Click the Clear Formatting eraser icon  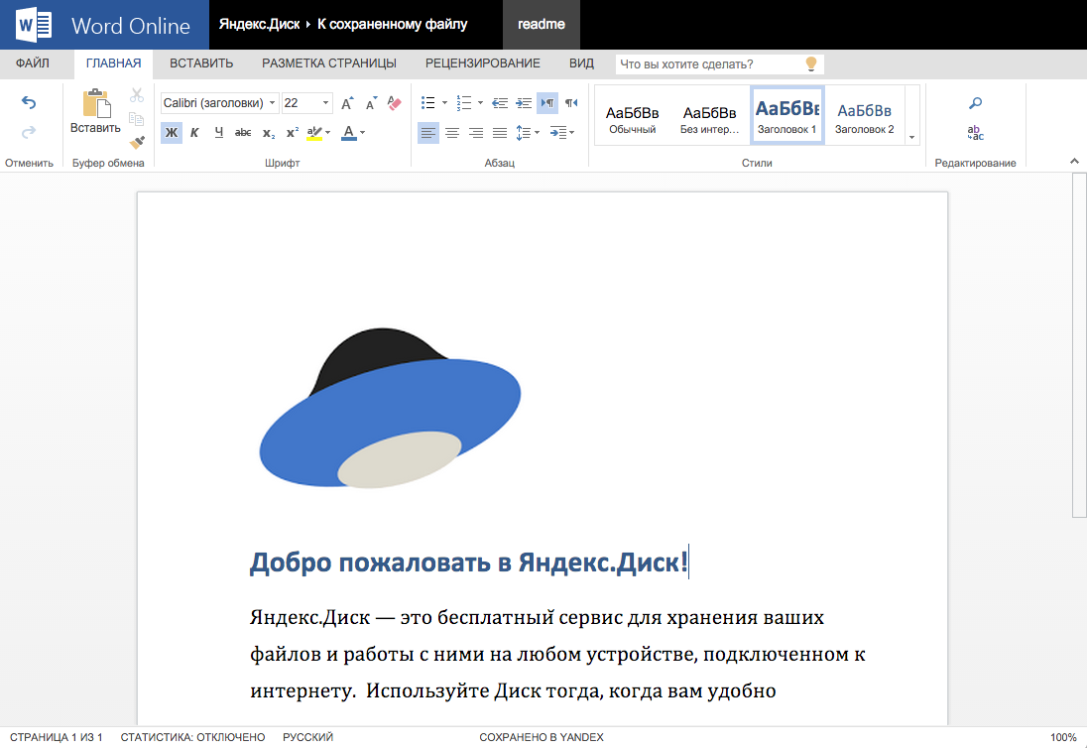[x=394, y=103]
